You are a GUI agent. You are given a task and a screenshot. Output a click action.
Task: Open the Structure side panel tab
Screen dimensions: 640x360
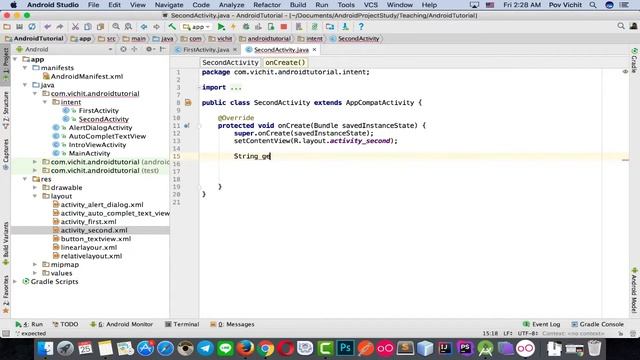click(x=6, y=110)
